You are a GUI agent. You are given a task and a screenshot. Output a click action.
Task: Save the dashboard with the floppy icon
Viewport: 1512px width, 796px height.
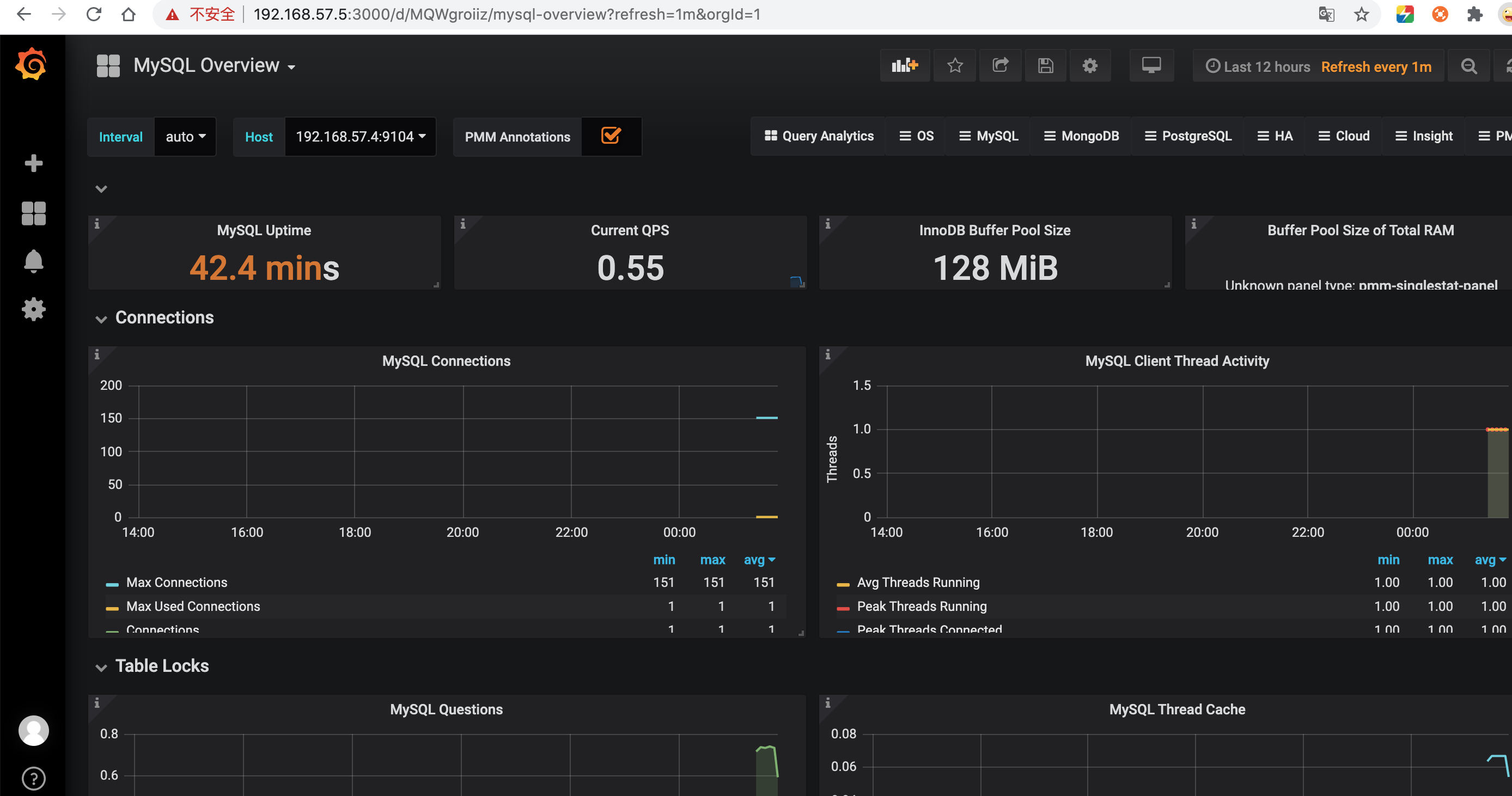click(x=1045, y=66)
